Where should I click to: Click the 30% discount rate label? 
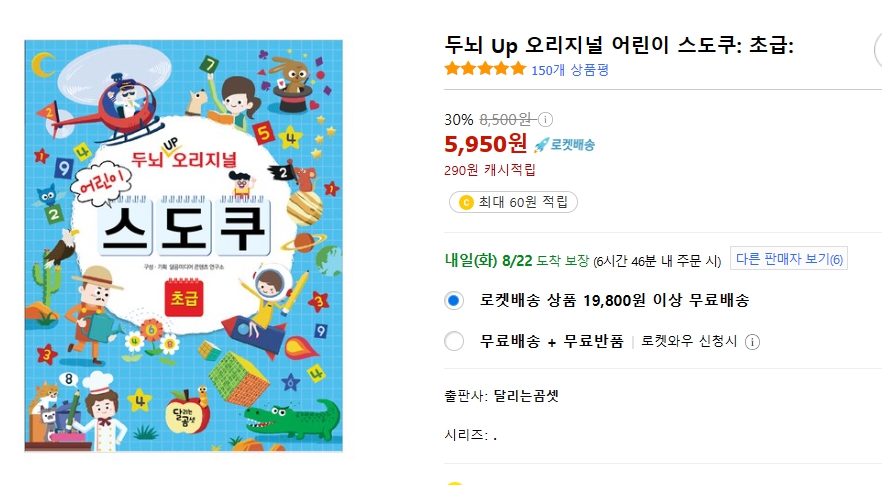pyautogui.click(x=459, y=120)
